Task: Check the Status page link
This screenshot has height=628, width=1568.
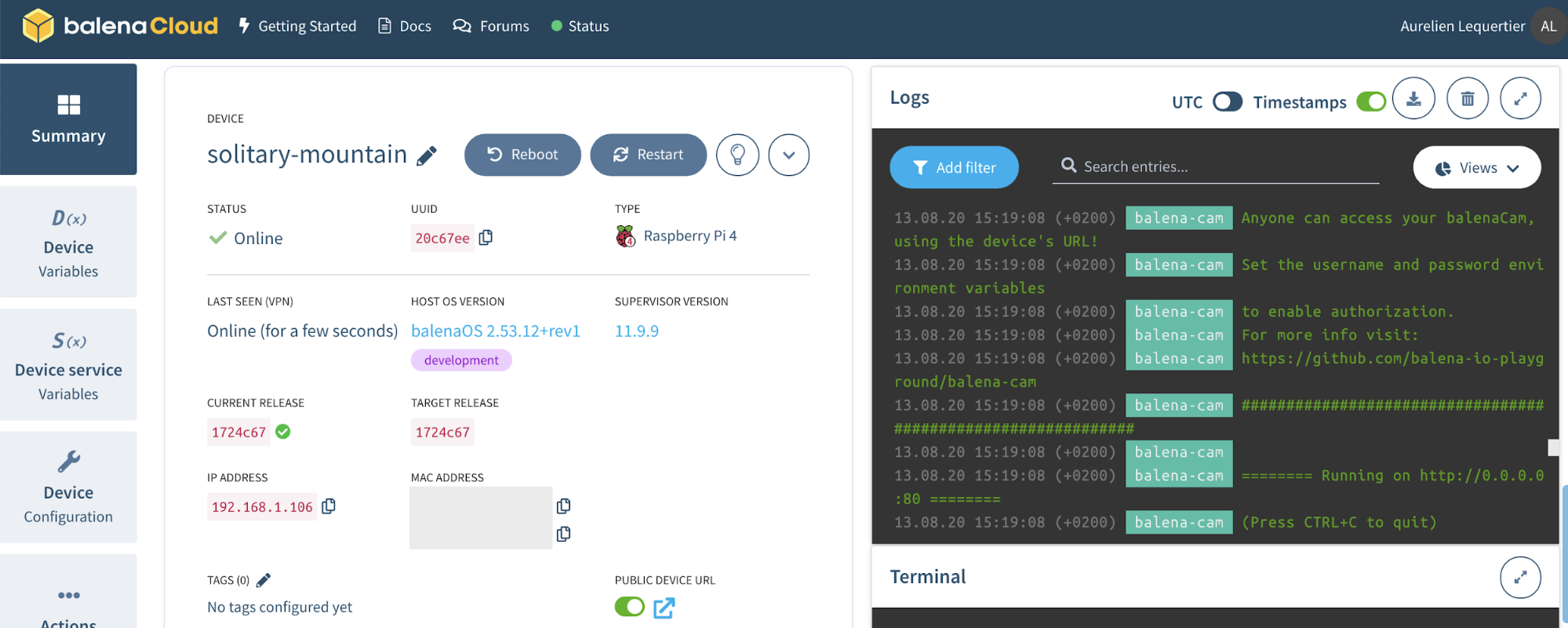Action: [x=580, y=26]
